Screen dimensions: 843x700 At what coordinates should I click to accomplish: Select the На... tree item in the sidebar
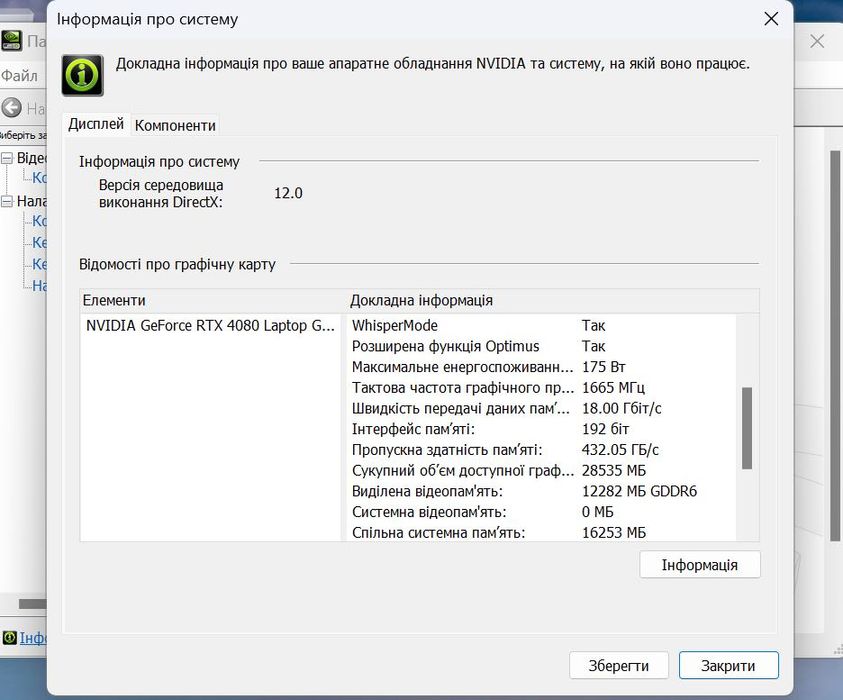tap(39, 285)
